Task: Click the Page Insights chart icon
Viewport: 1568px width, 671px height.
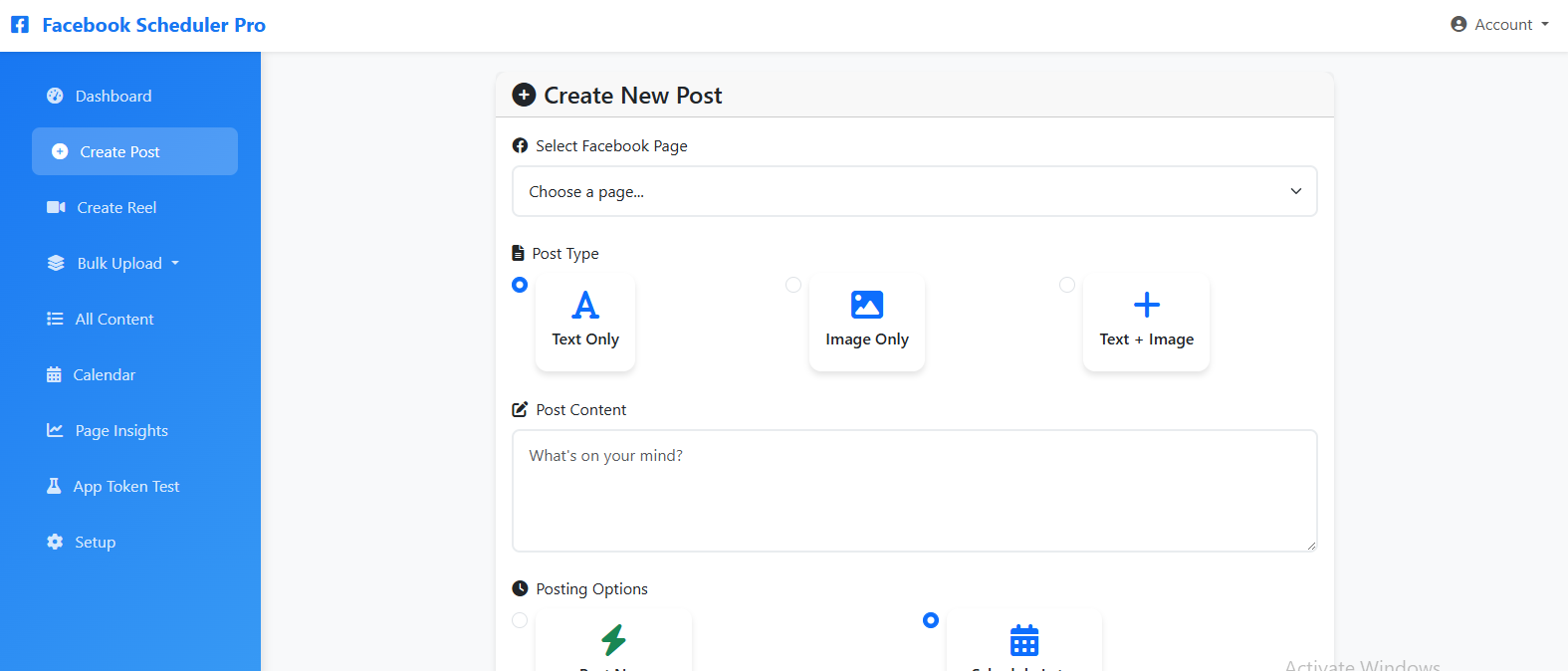Action: tap(55, 430)
